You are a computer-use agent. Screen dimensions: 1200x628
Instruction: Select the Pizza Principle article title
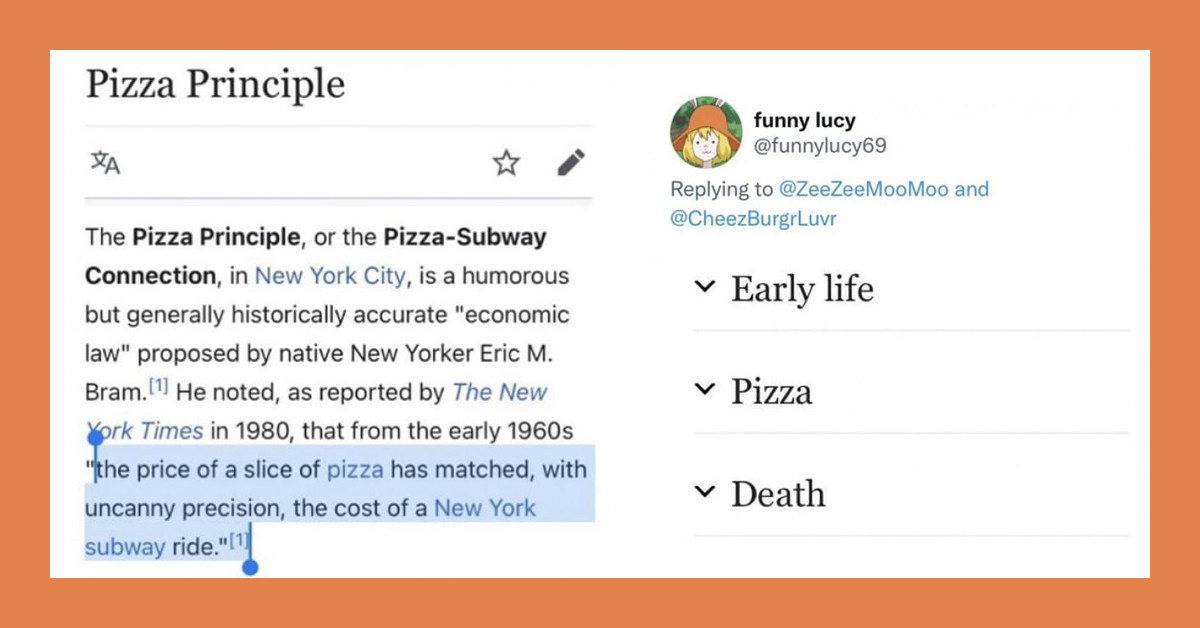click(x=217, y=85)
